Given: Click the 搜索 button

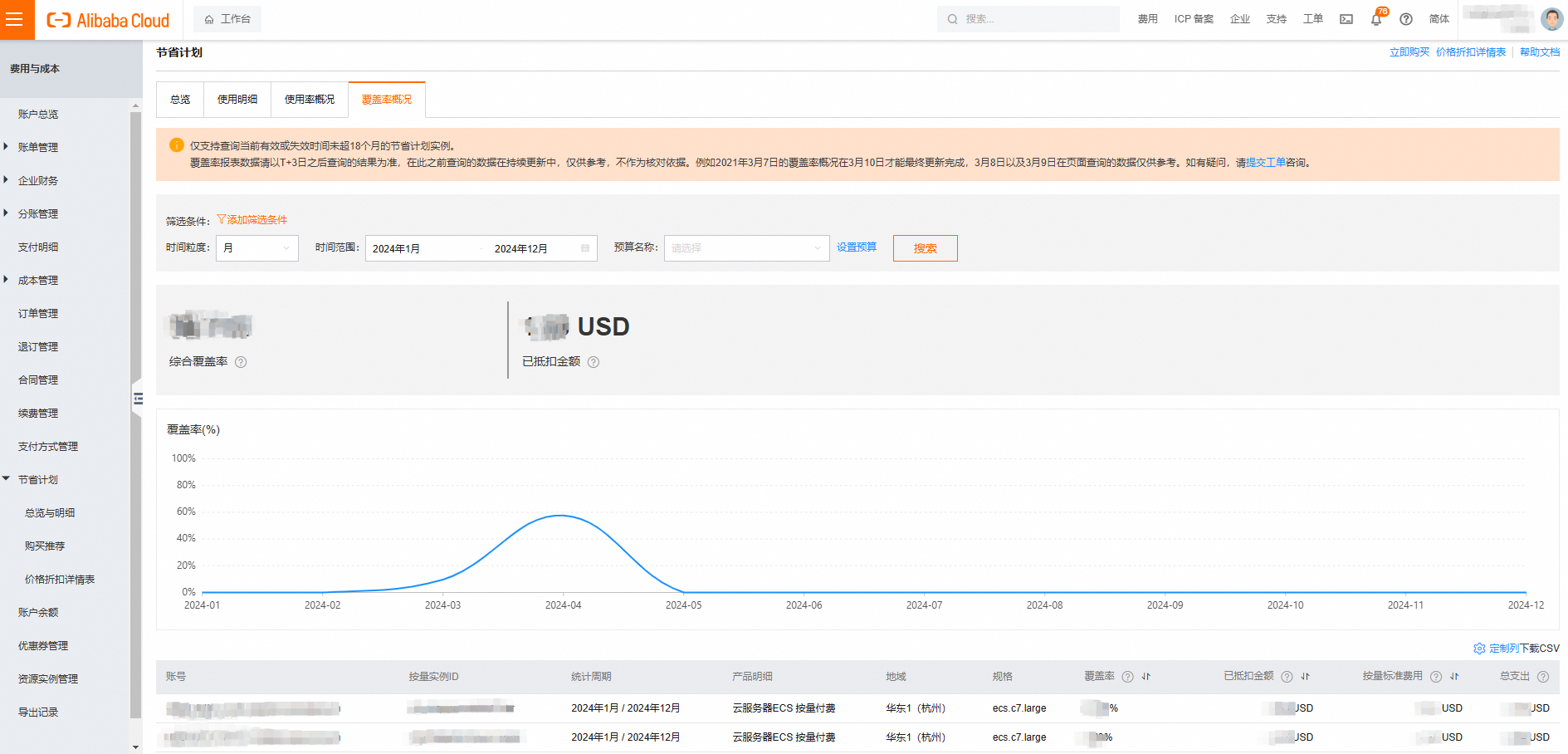Looking at the screenshot, I should coord(925,248).
